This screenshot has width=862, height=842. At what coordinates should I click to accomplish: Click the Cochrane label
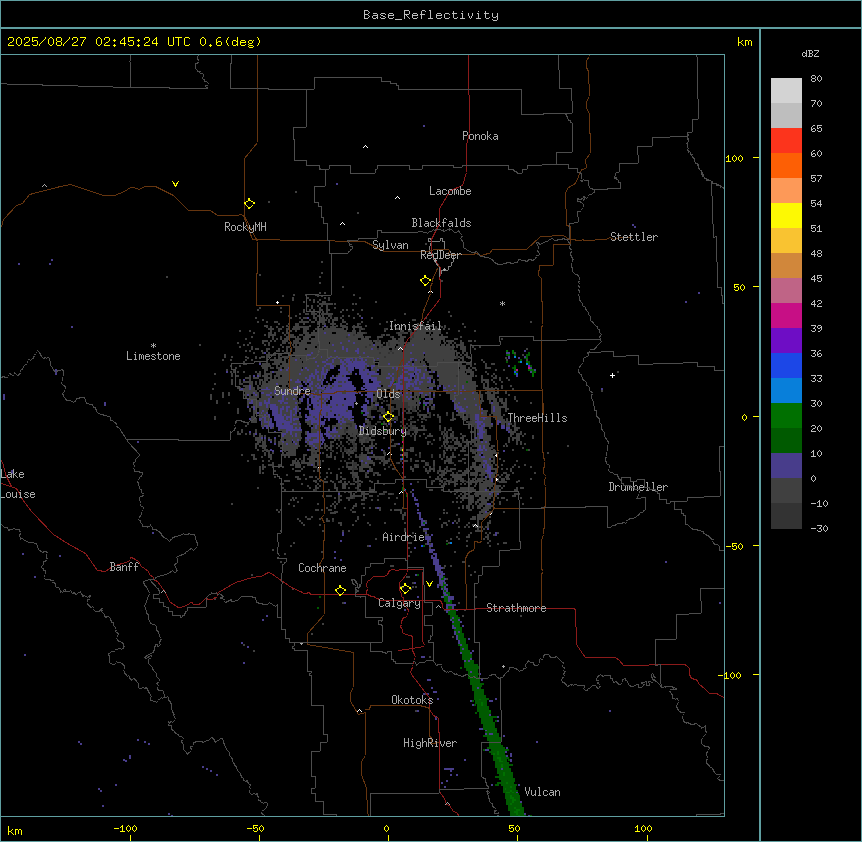point(322,568)
